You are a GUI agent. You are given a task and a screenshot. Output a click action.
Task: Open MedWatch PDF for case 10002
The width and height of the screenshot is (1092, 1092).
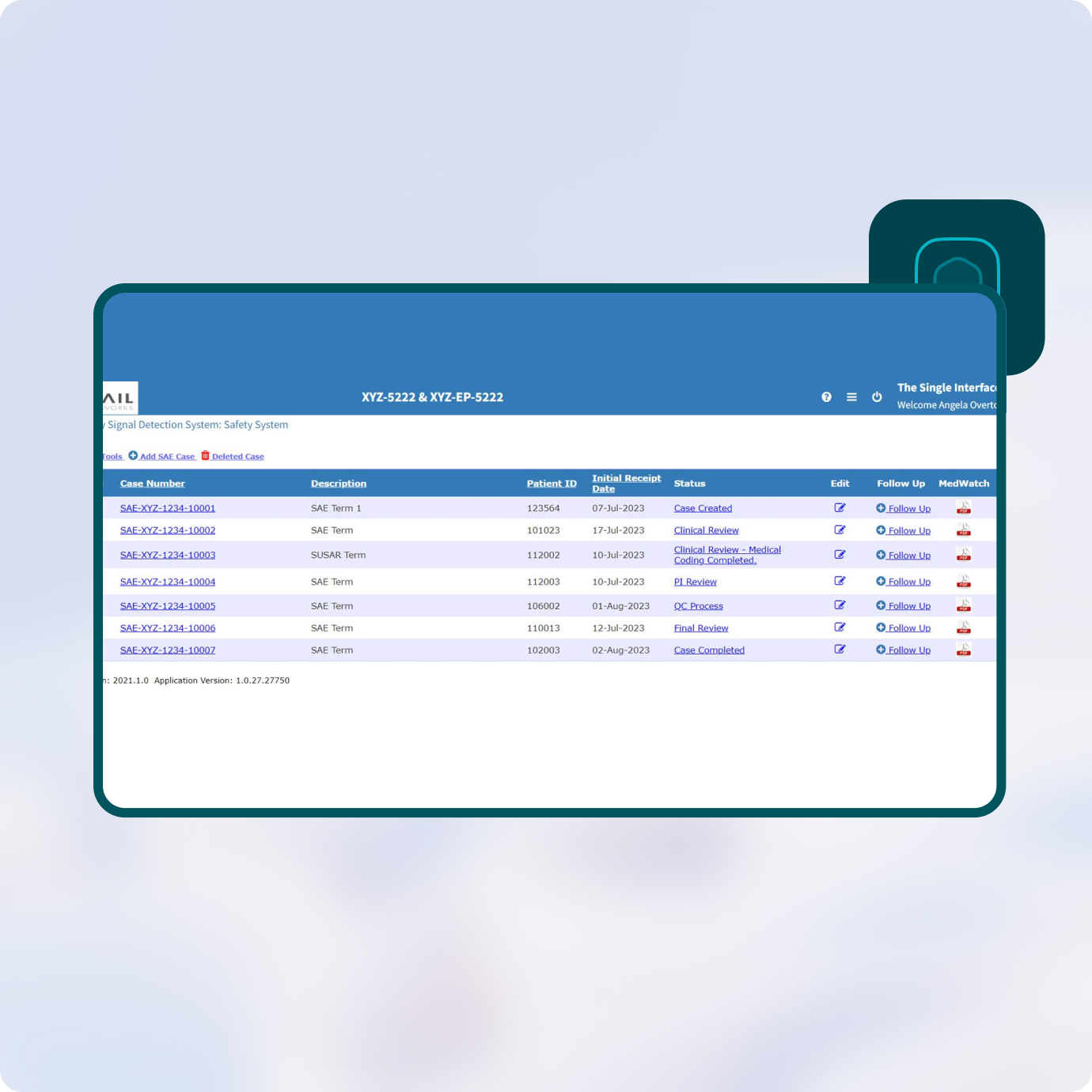tap(963, 530)
